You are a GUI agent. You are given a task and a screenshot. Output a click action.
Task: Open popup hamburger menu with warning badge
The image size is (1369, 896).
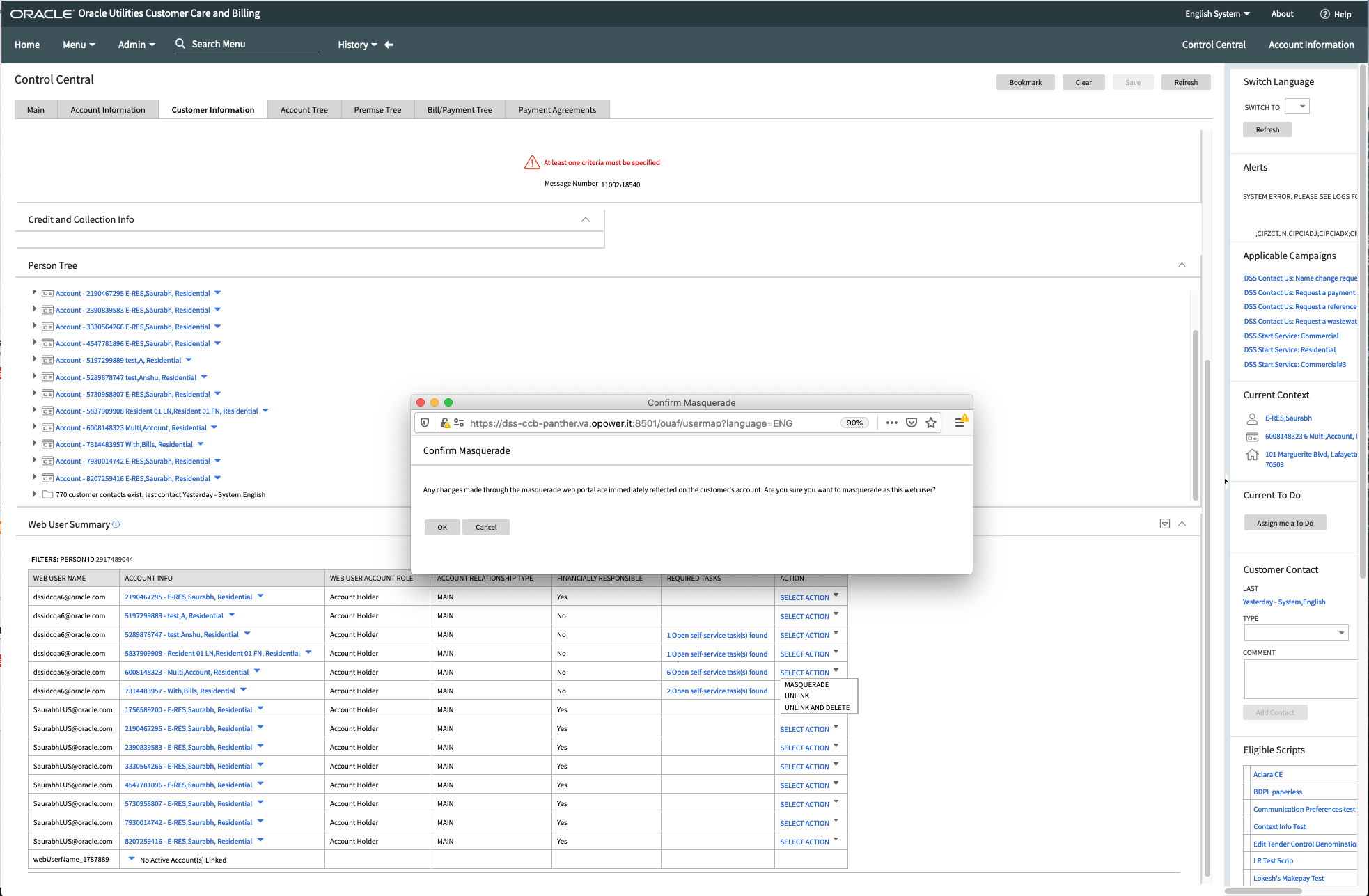point(960,423)
